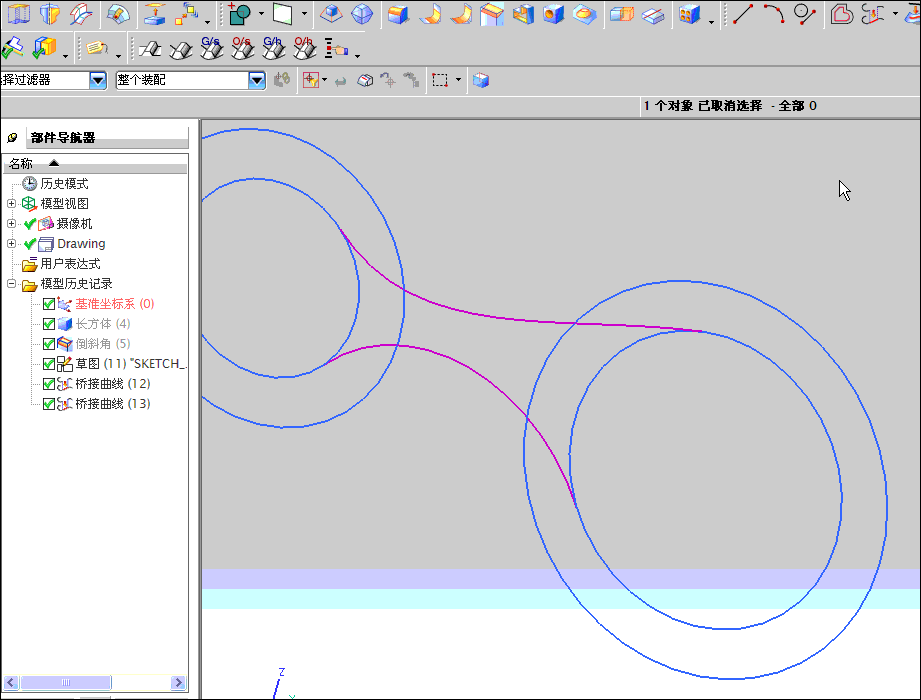
Task: Click the navigator horizontal scrollbar thumb
Action: click(x=65, y=682)
